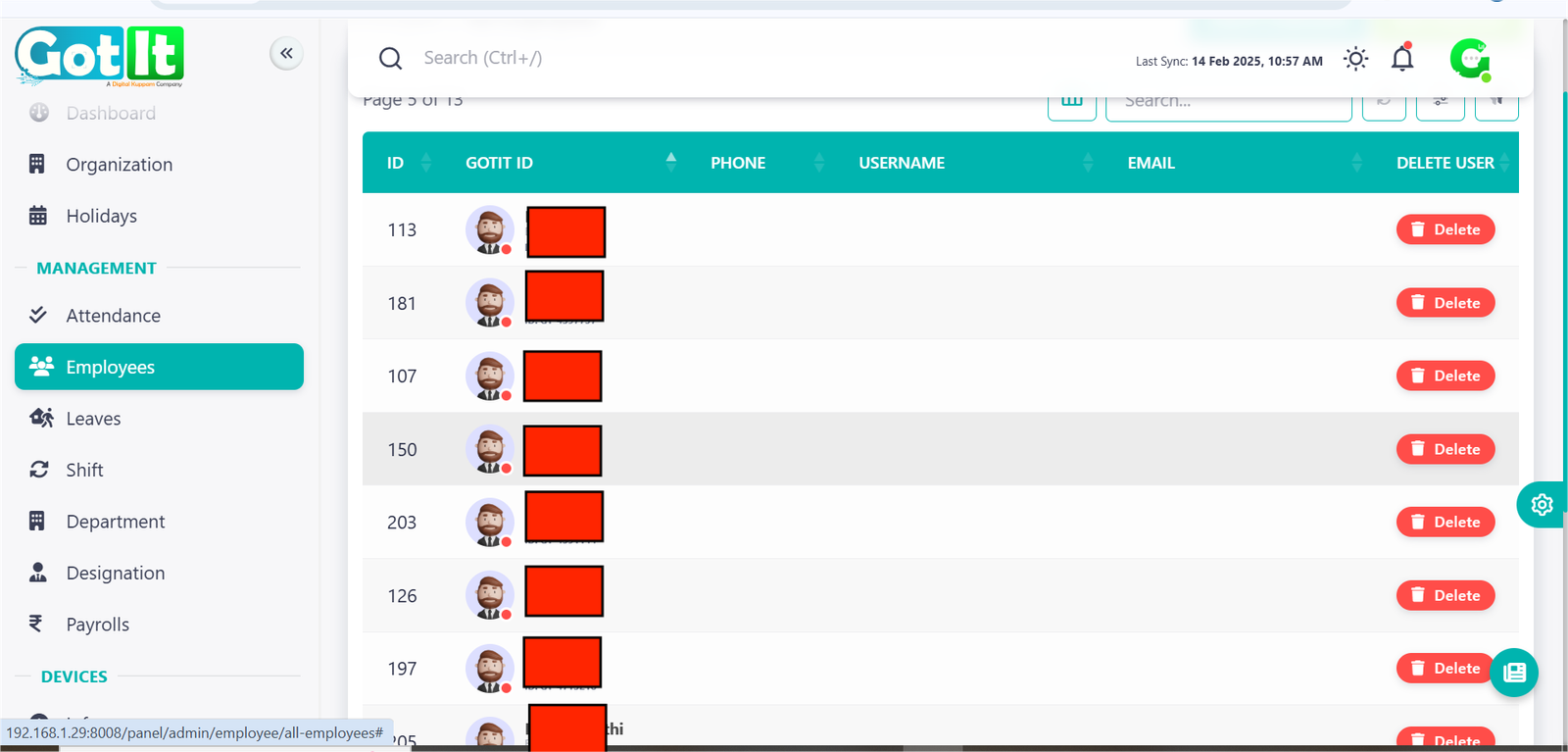This screenshot has width=1568, height=752.
Task: Toggle light/dark theme sun icon
Action: point(1355,59)
